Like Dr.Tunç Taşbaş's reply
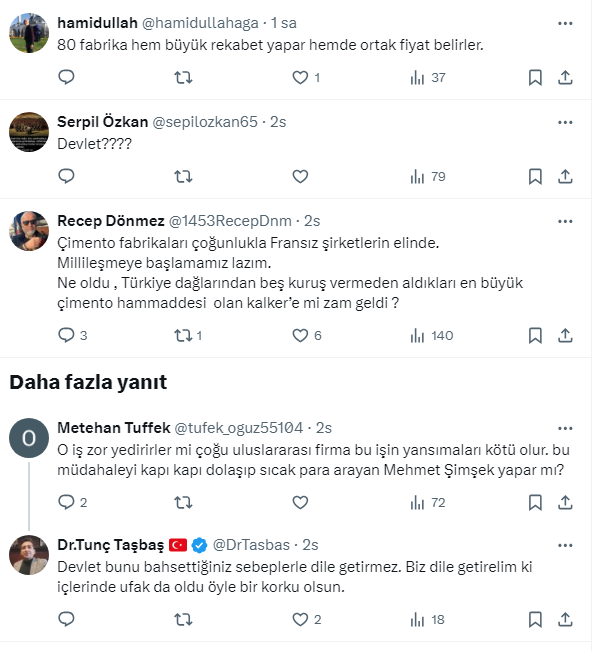The width and height of the screenshot is (608, 651). (x=300, y=620)
